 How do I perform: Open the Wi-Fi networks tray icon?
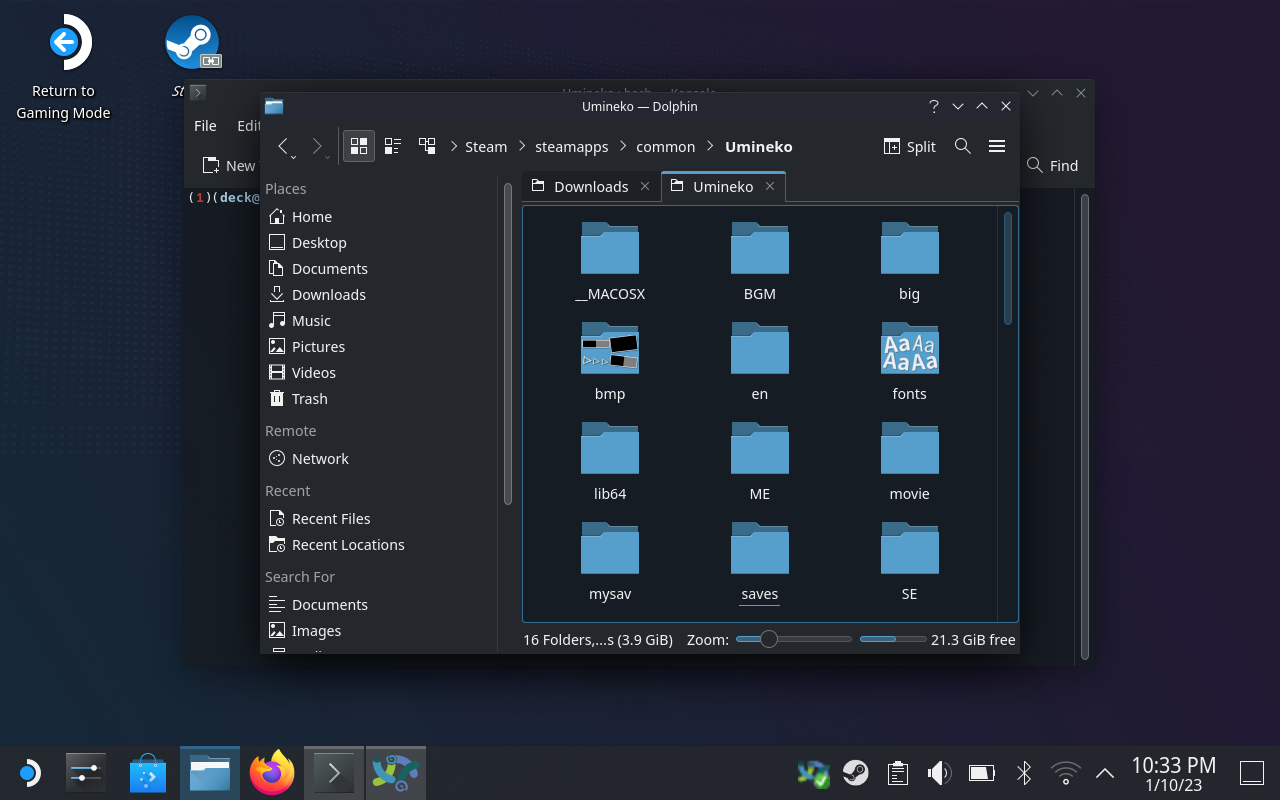pyautogui.click(x=1066, y=773)
